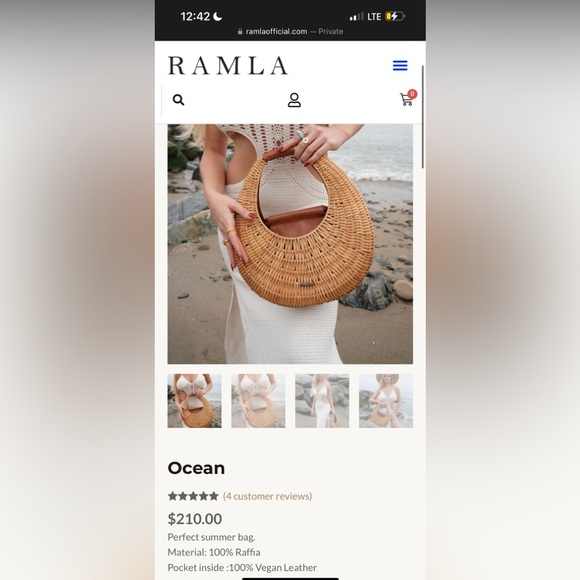Tap the $210.00 price text

click(x=195, y=519)
